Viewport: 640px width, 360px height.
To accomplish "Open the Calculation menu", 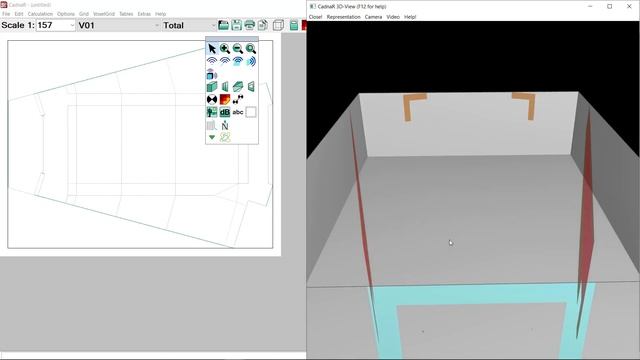I will [x=40, y=14].
